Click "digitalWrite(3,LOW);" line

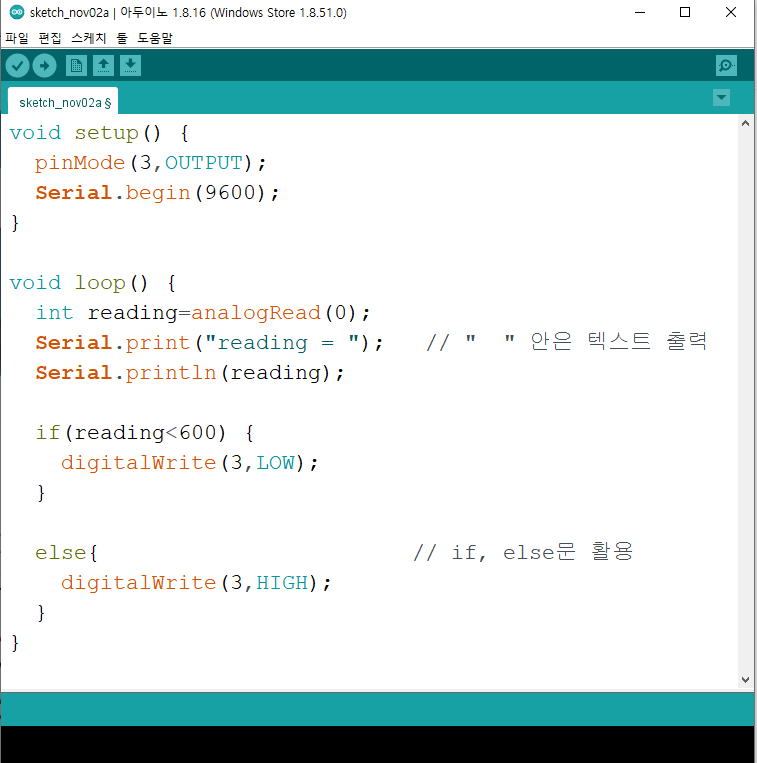189,463
